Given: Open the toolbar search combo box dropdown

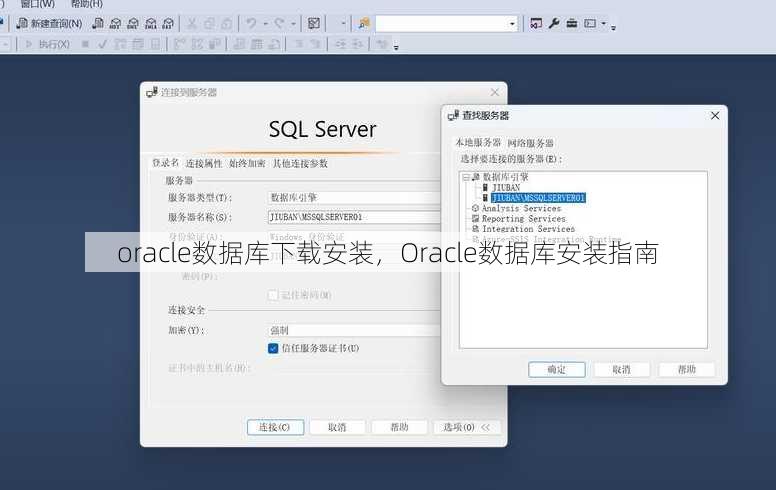Looking at the screenshot, I should pos(512,23).
